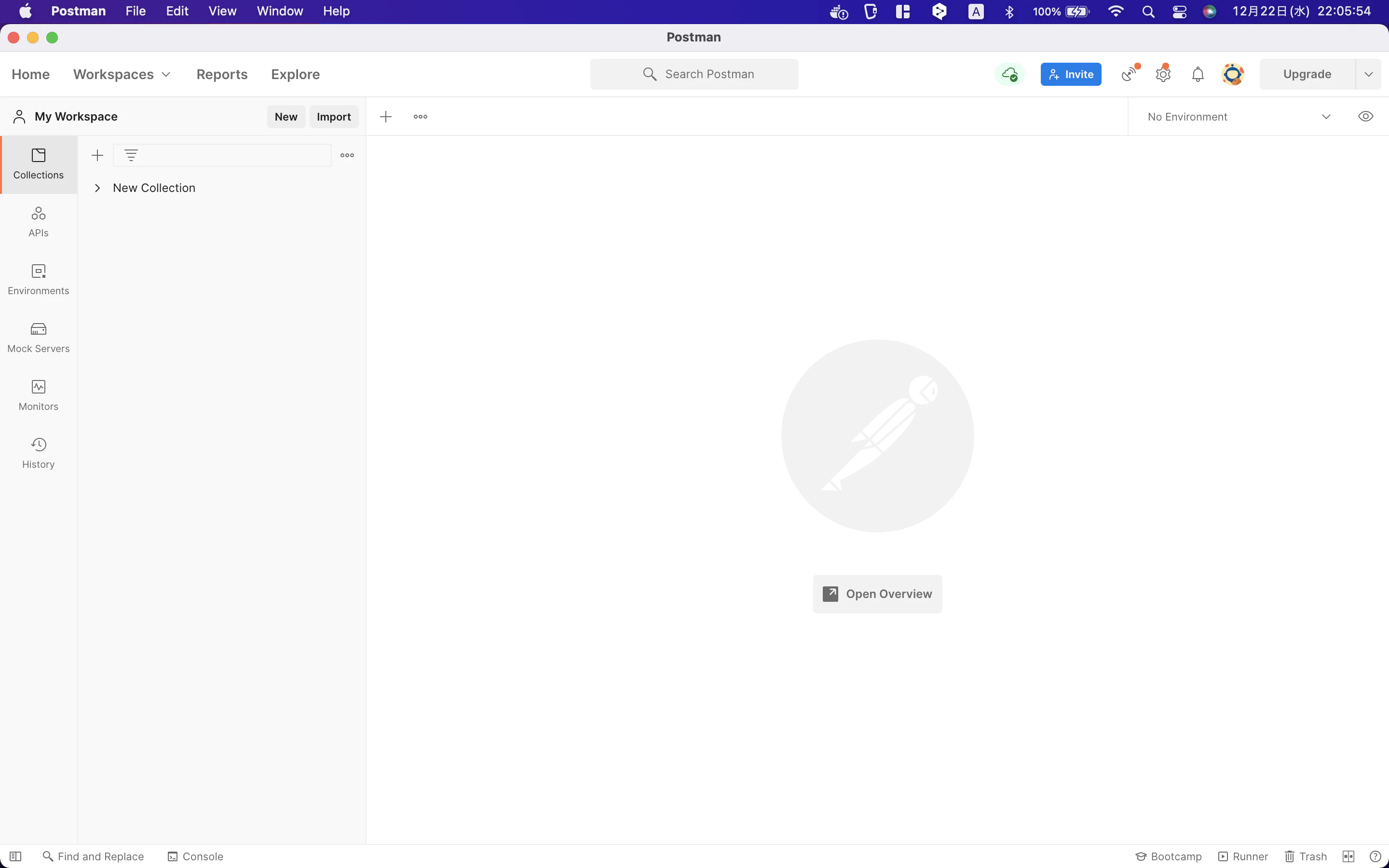The width and height of the screenshot is (1389, 868).
Task: Click the My Workspace title
Action: [76, 117]
